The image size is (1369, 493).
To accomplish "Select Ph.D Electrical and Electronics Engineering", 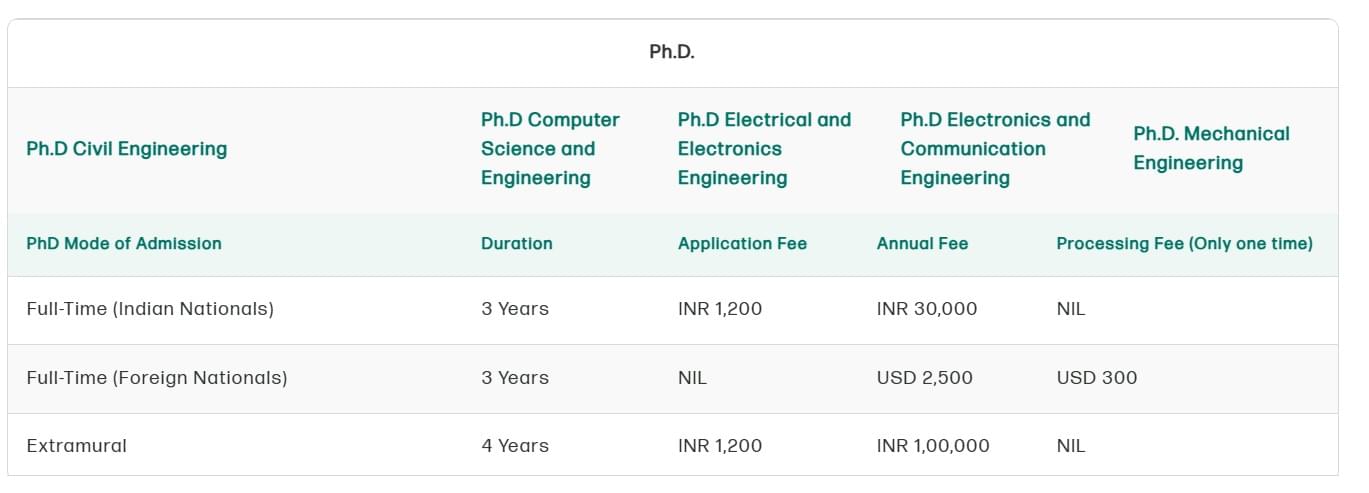I will pyautogui.click(x=764, y=149).
